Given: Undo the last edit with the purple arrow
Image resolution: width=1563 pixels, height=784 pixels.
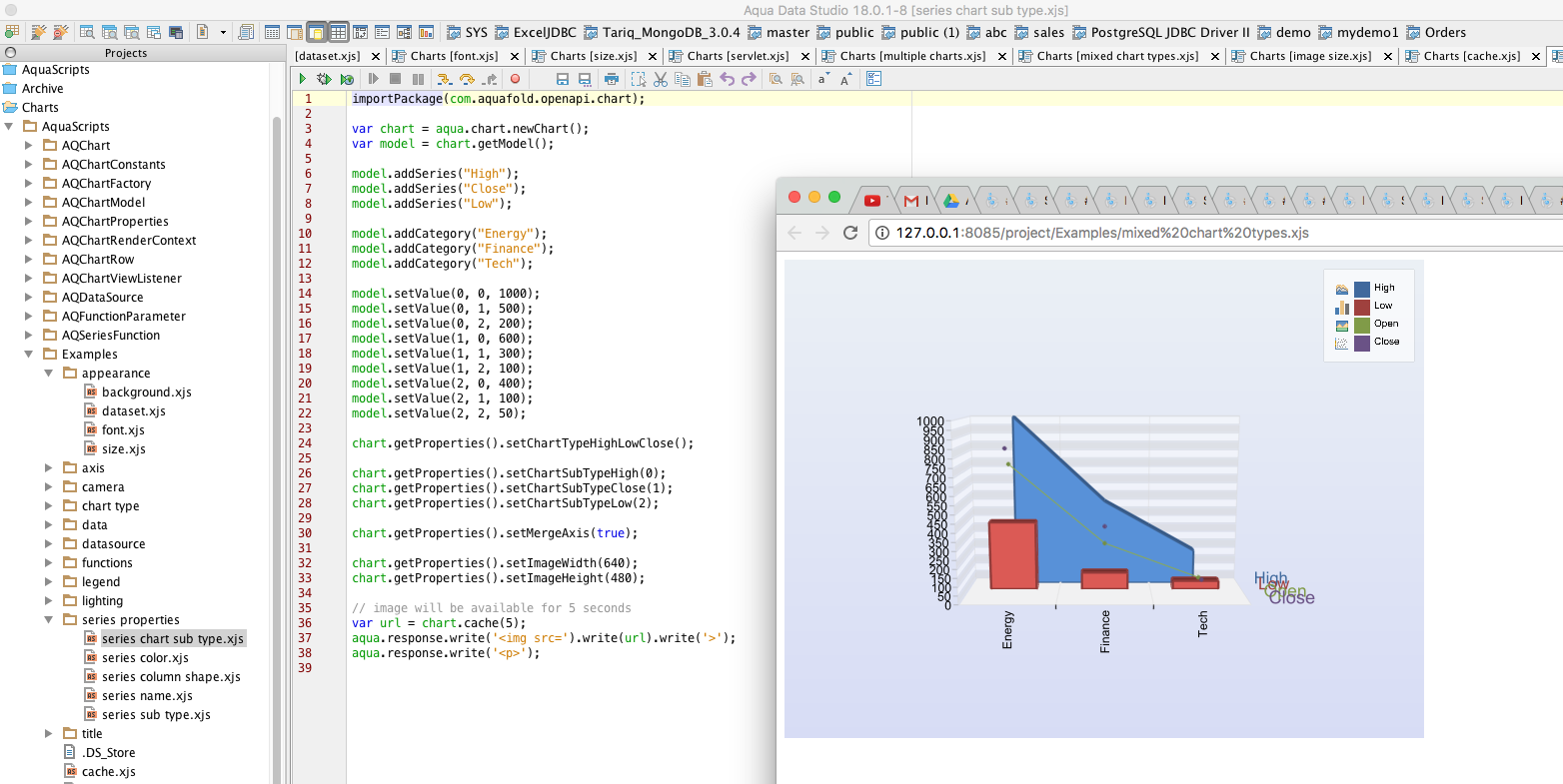Looking at the screenshot, I should tap(728, 79).
